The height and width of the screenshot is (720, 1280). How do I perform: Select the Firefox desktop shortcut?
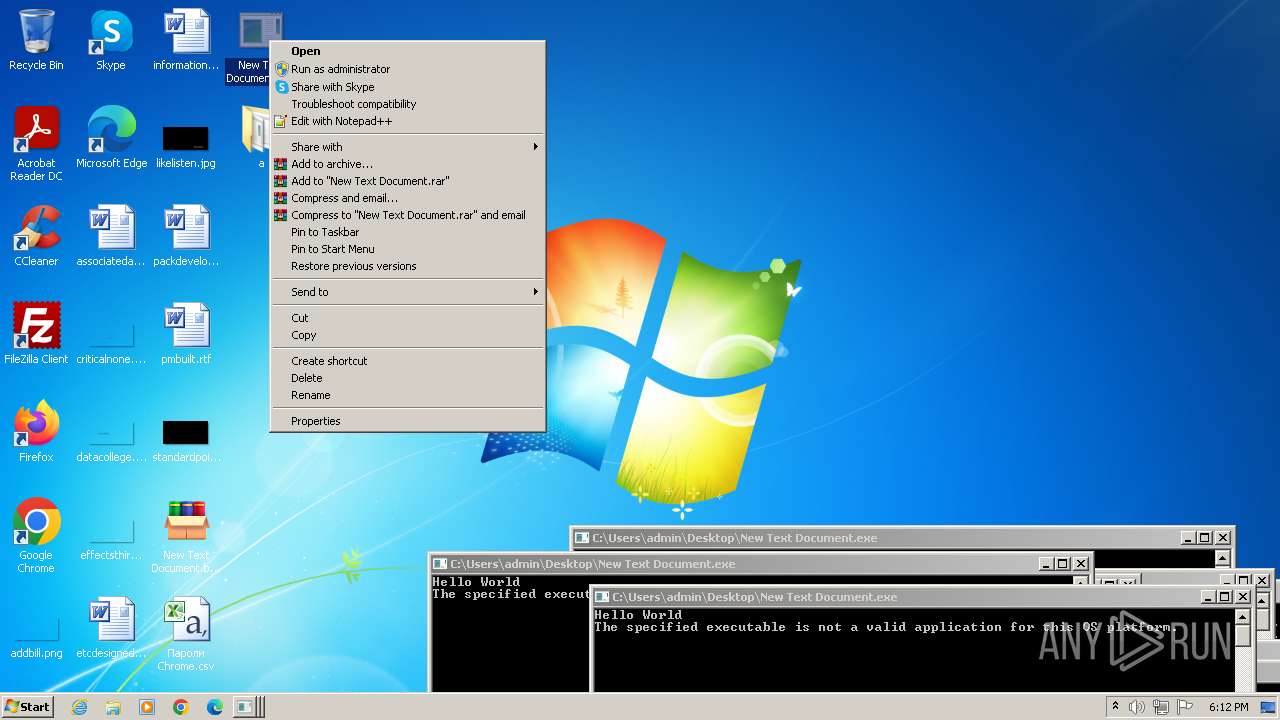pyautogui.click(x=36, y=432)
